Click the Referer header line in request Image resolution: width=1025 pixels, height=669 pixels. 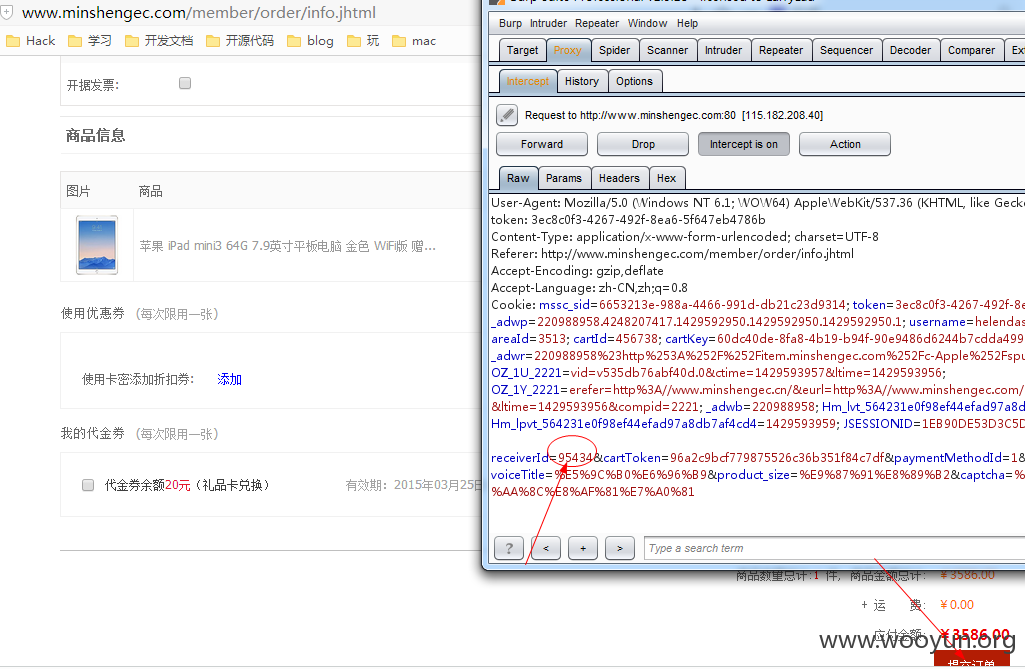click(672, 254)
